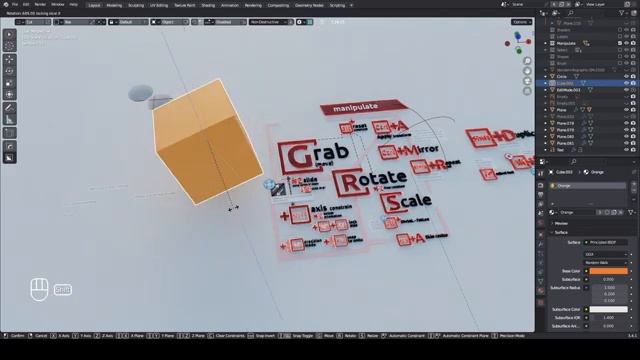Image resolution: width=640 pixels, height=360 pixels.
Task: Expand the Manipulate collection in outliner
Action: coord(546,43)
